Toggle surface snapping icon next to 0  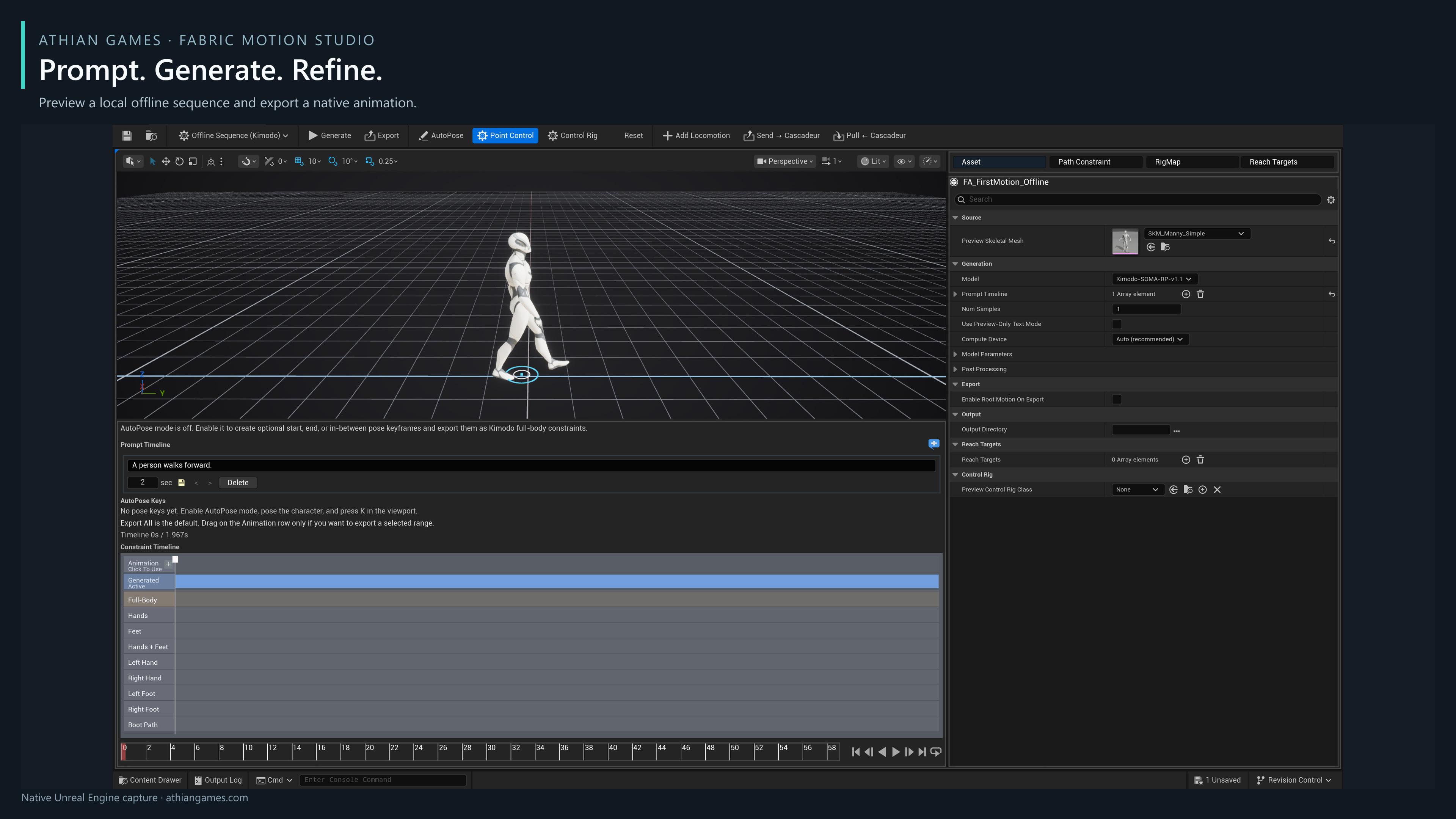coord(269,162)
